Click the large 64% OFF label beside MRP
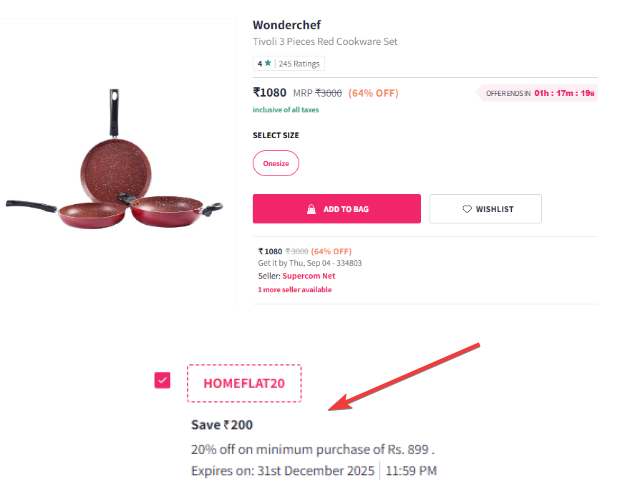 click(374, 93)
